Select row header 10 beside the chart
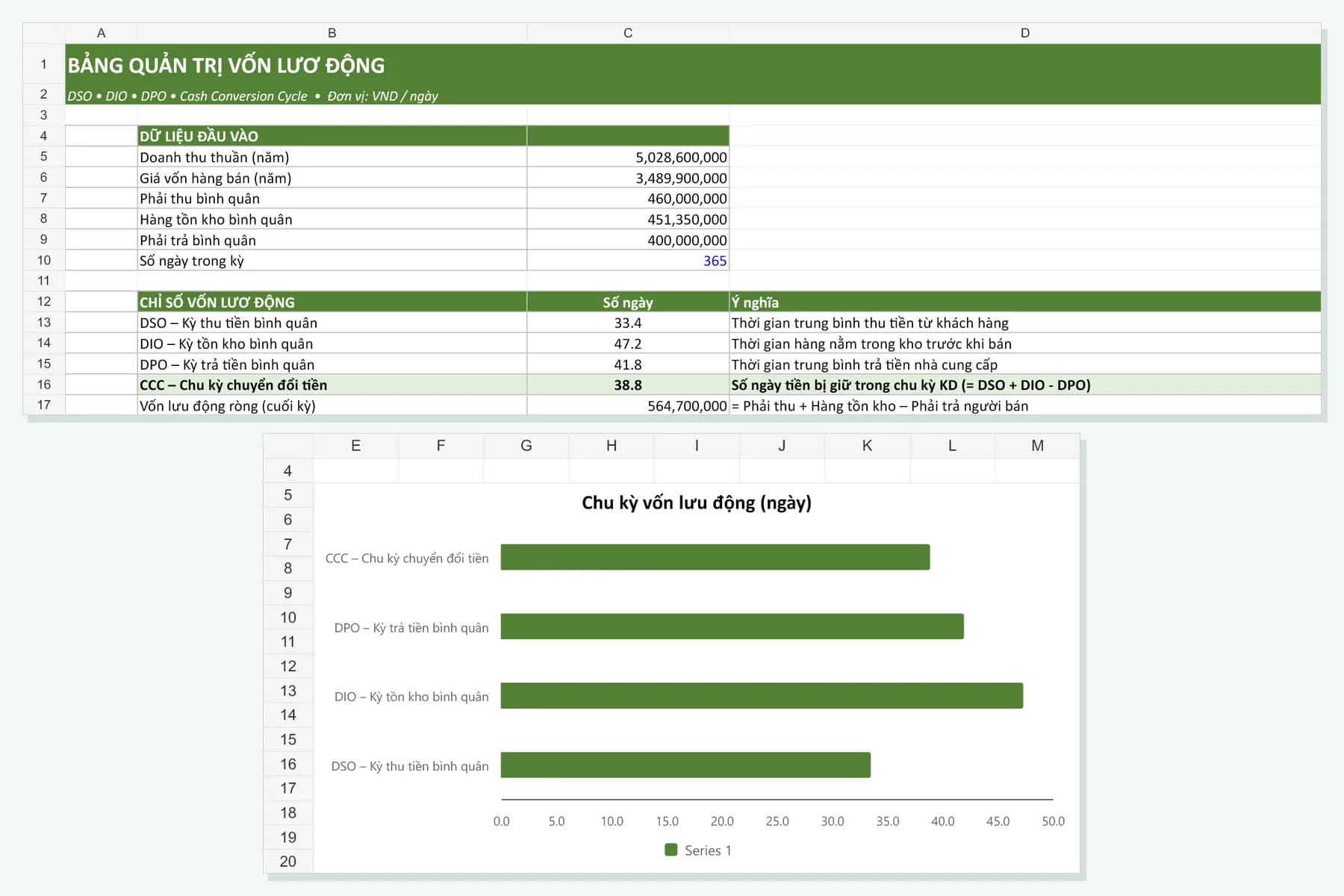The width and height of the screenshot is (1344, 896). (x=288, y=617)
